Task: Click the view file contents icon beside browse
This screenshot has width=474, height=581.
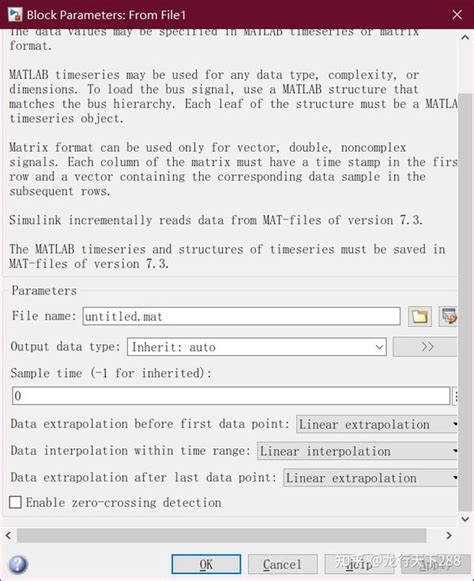Action: point(448,316)
